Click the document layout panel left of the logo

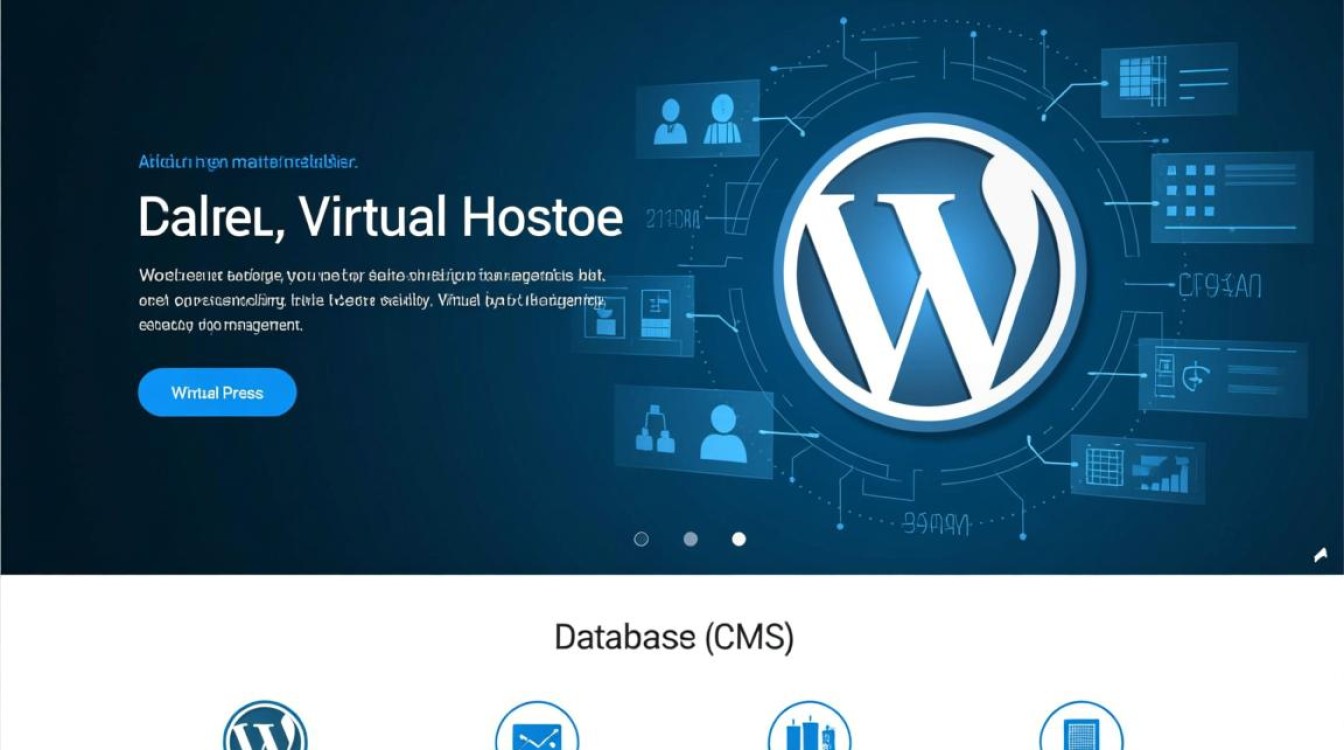pos(633,315)
